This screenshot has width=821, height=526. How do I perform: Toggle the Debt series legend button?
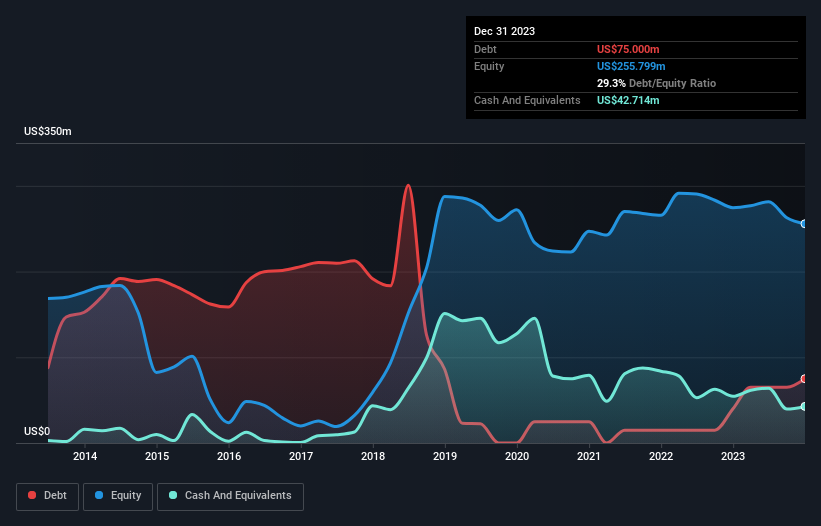pyautogui.click(x=48, y=496)
